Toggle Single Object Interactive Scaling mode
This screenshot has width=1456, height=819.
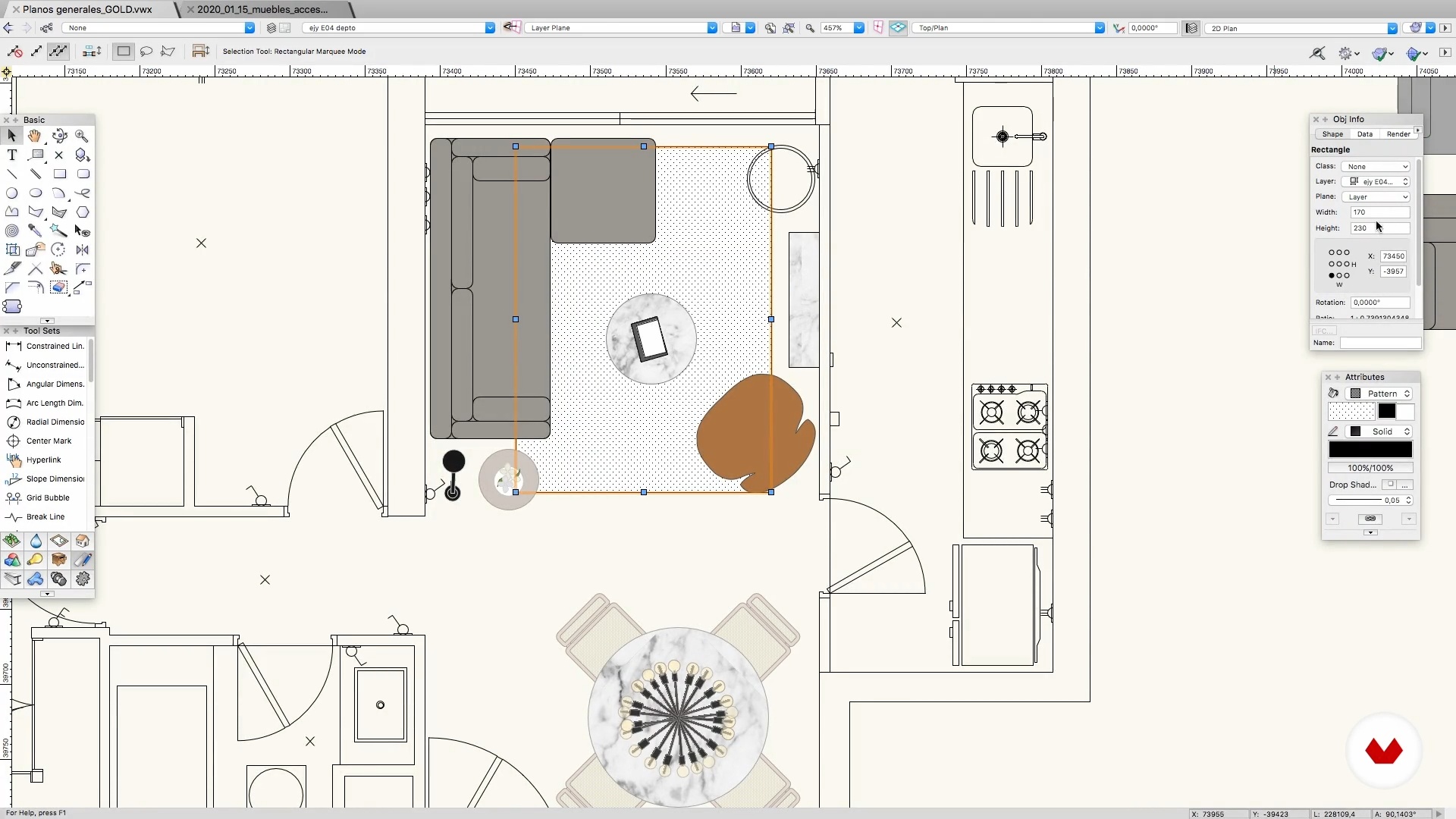[x=36, y=51]
